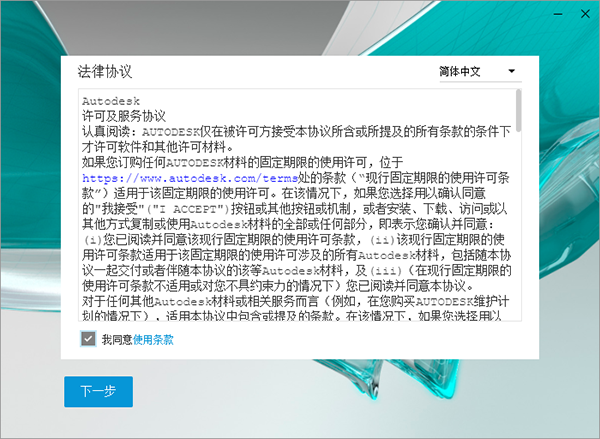The height and width of the screenshot is (439, 600).
Task: Click the 许可及服务协议 title line
Action: pyautogui.click(x=124, y=116)
